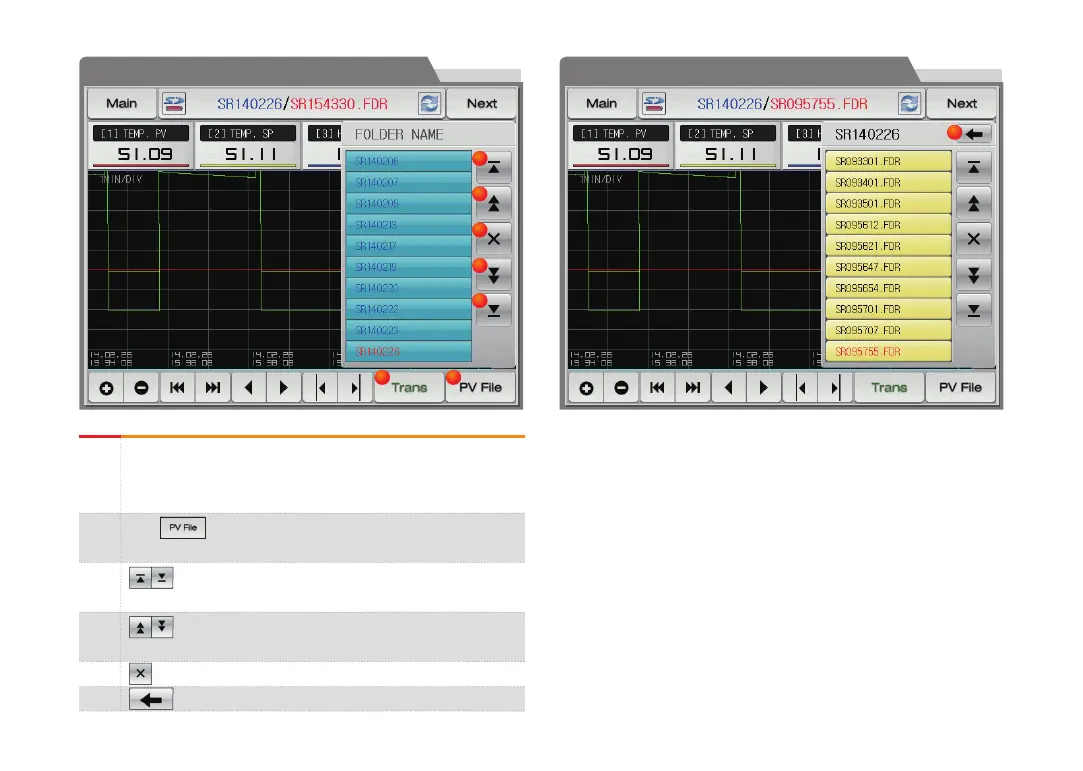Click the refresh icon beside SR095755.FDR
The width and height of the screenshot is (1083, 771).
coord(910,104)
